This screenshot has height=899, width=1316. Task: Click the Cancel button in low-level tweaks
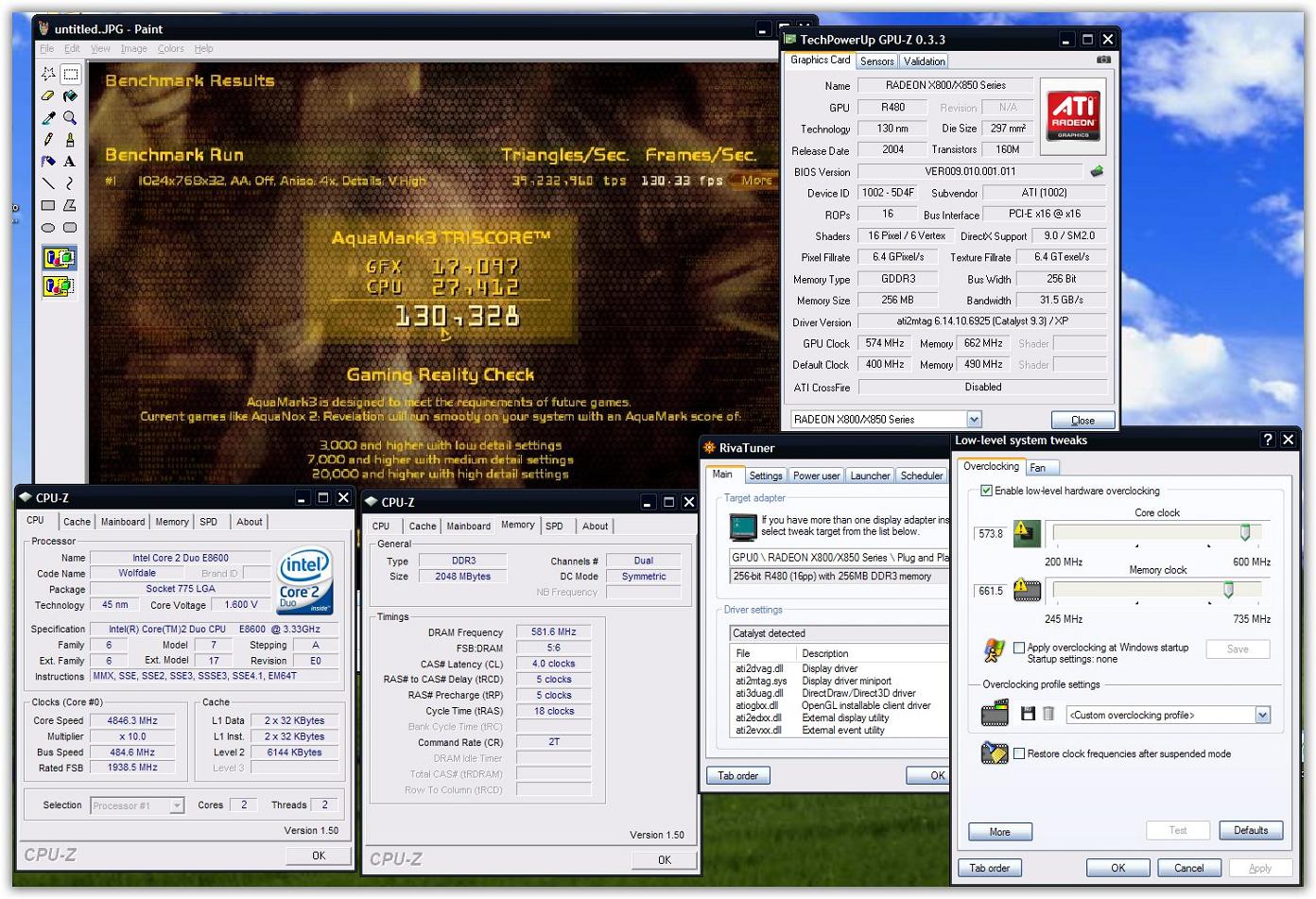point(1189,868)
